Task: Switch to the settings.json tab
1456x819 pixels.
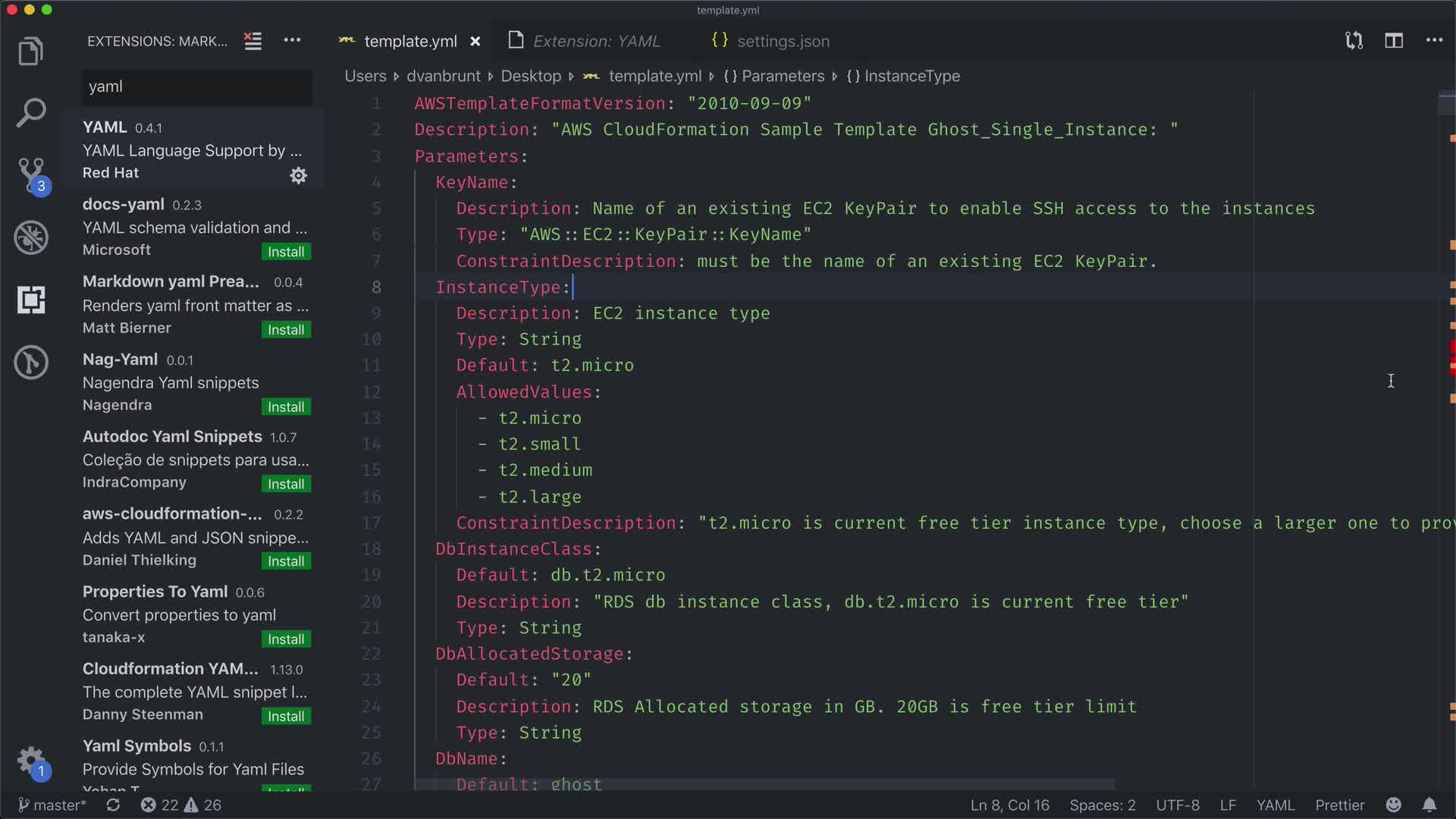Action: point(783,41)
